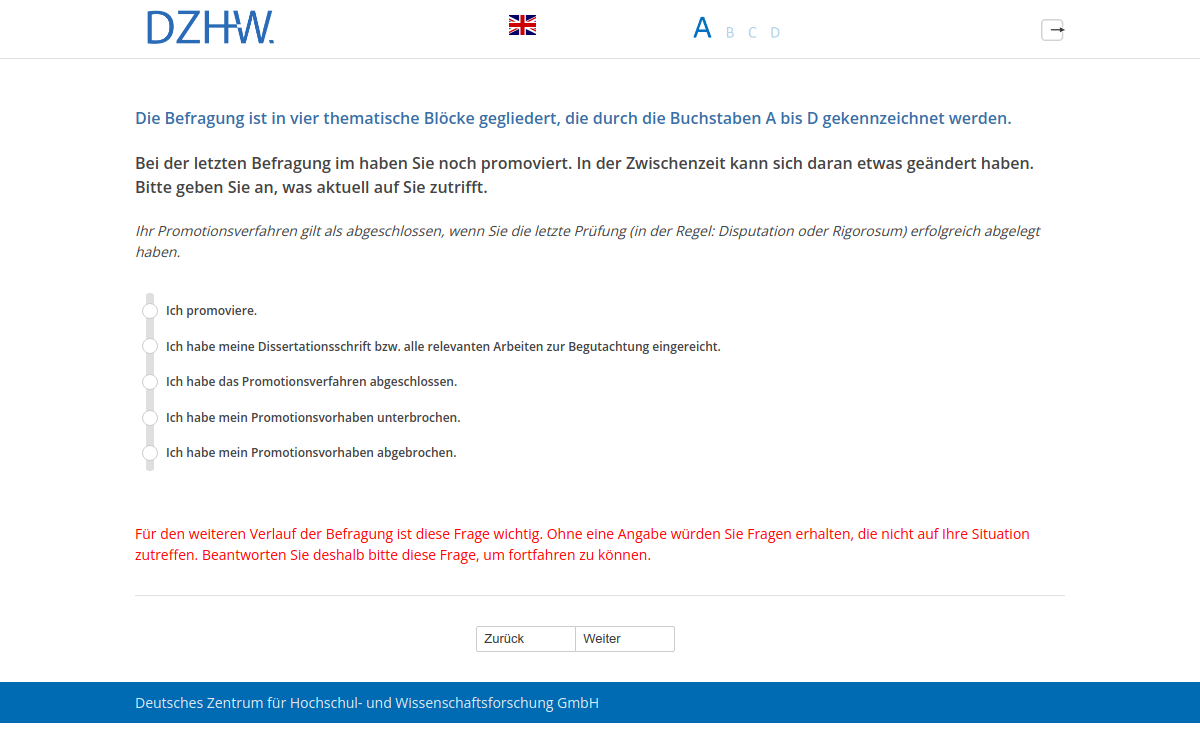Switch survey language via British flag icon

pyautogui.click(x=521, y=24)
